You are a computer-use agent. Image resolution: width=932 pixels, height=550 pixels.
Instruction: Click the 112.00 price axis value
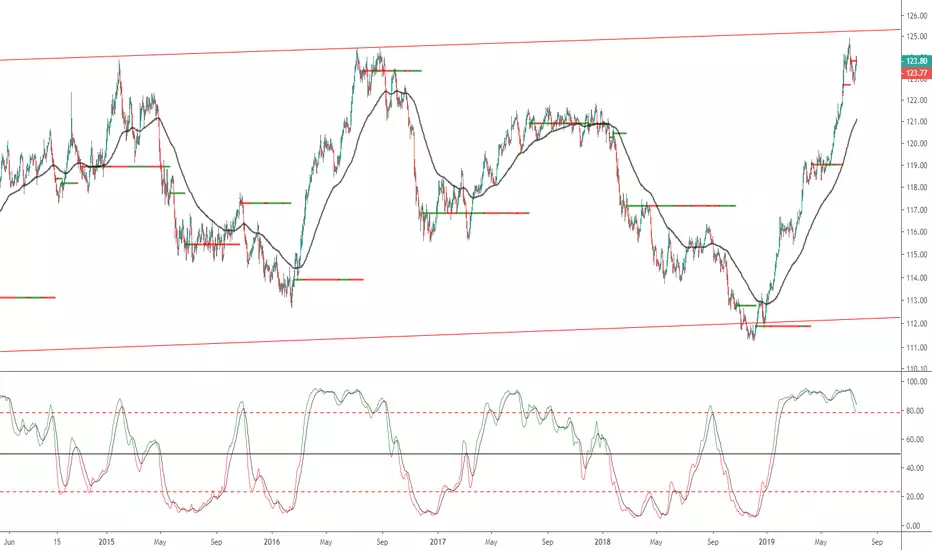tap(917, 324)
